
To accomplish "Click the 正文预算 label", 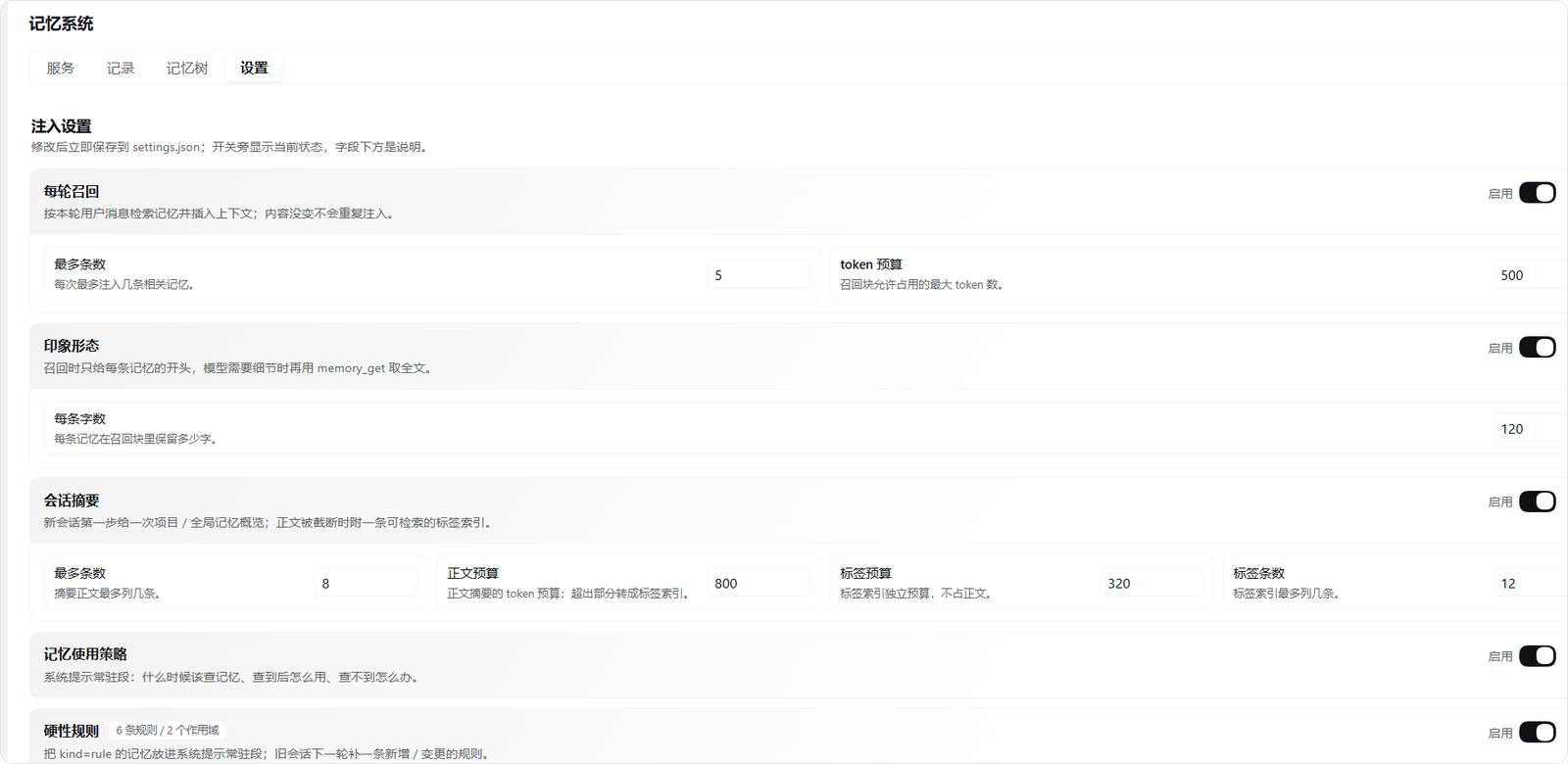I will 473,573.
